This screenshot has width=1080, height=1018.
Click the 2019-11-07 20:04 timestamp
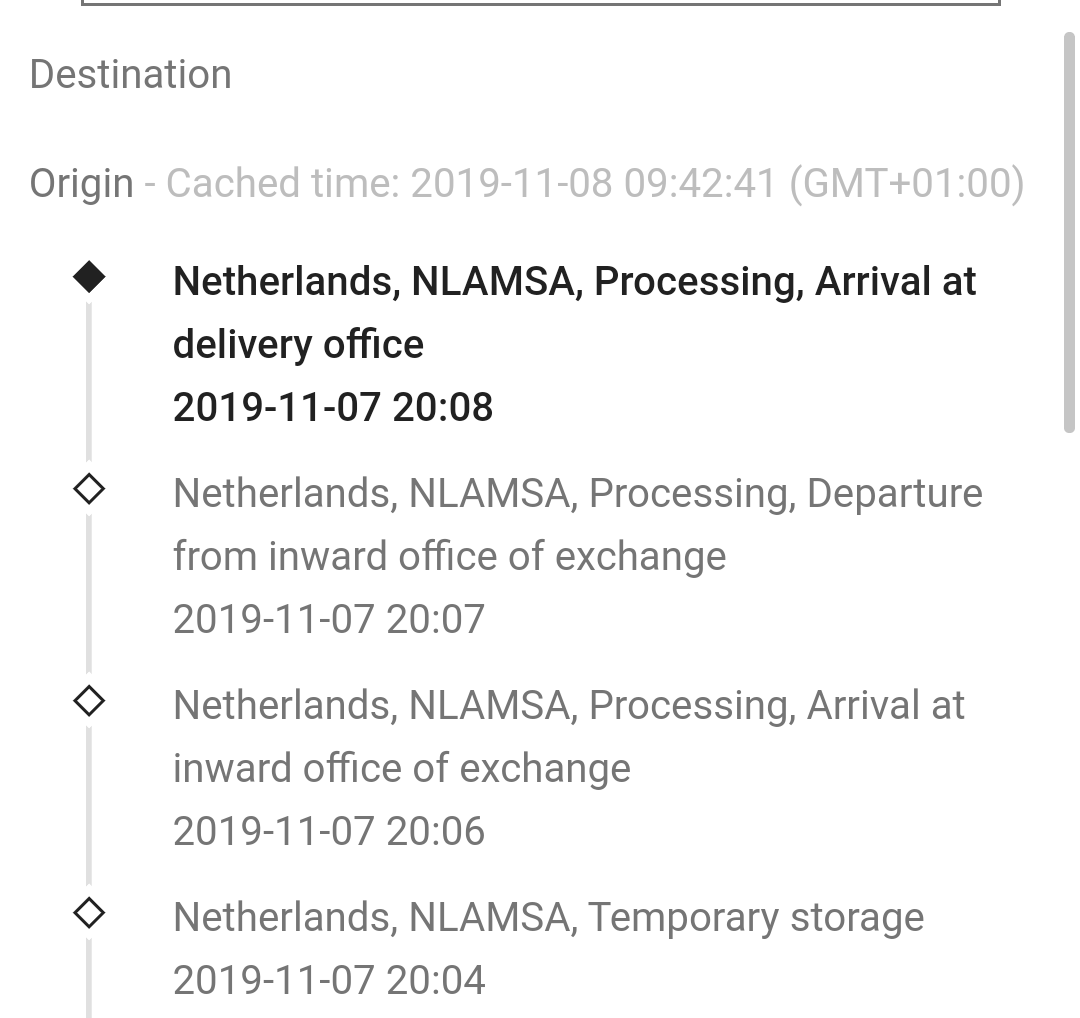tap(329, 980)
